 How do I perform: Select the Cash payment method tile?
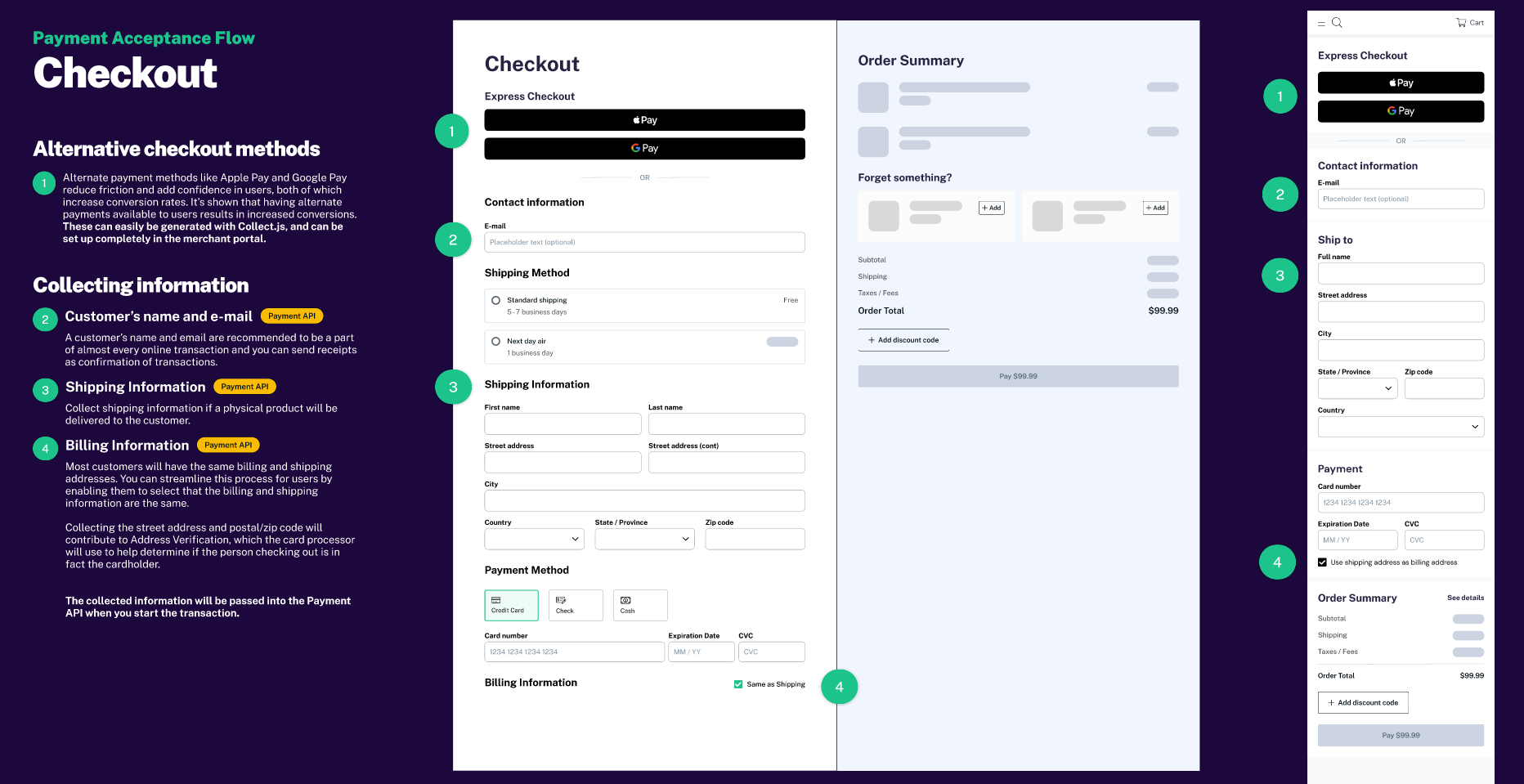tap(639, 605)
